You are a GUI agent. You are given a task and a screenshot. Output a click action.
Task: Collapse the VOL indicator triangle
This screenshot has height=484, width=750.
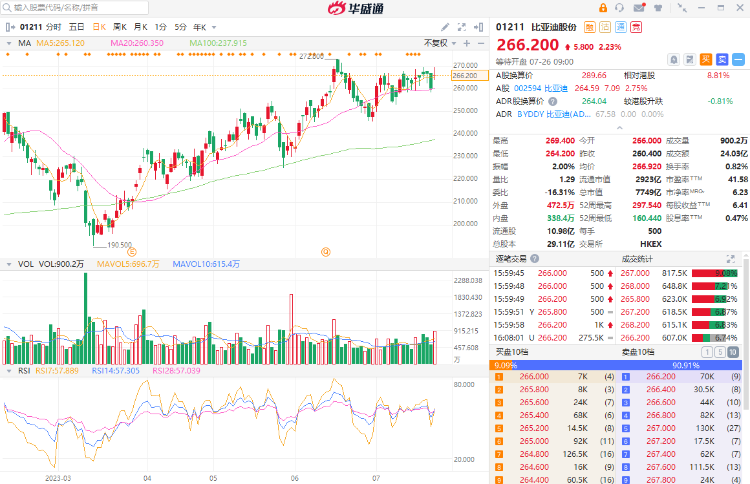[9, 264]
